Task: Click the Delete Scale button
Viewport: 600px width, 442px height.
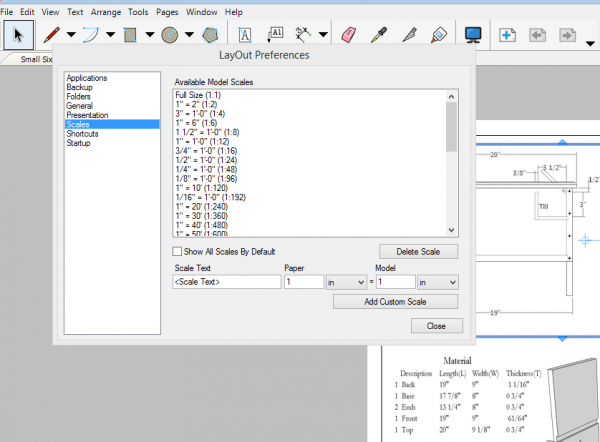Action: tap(418, 251)
